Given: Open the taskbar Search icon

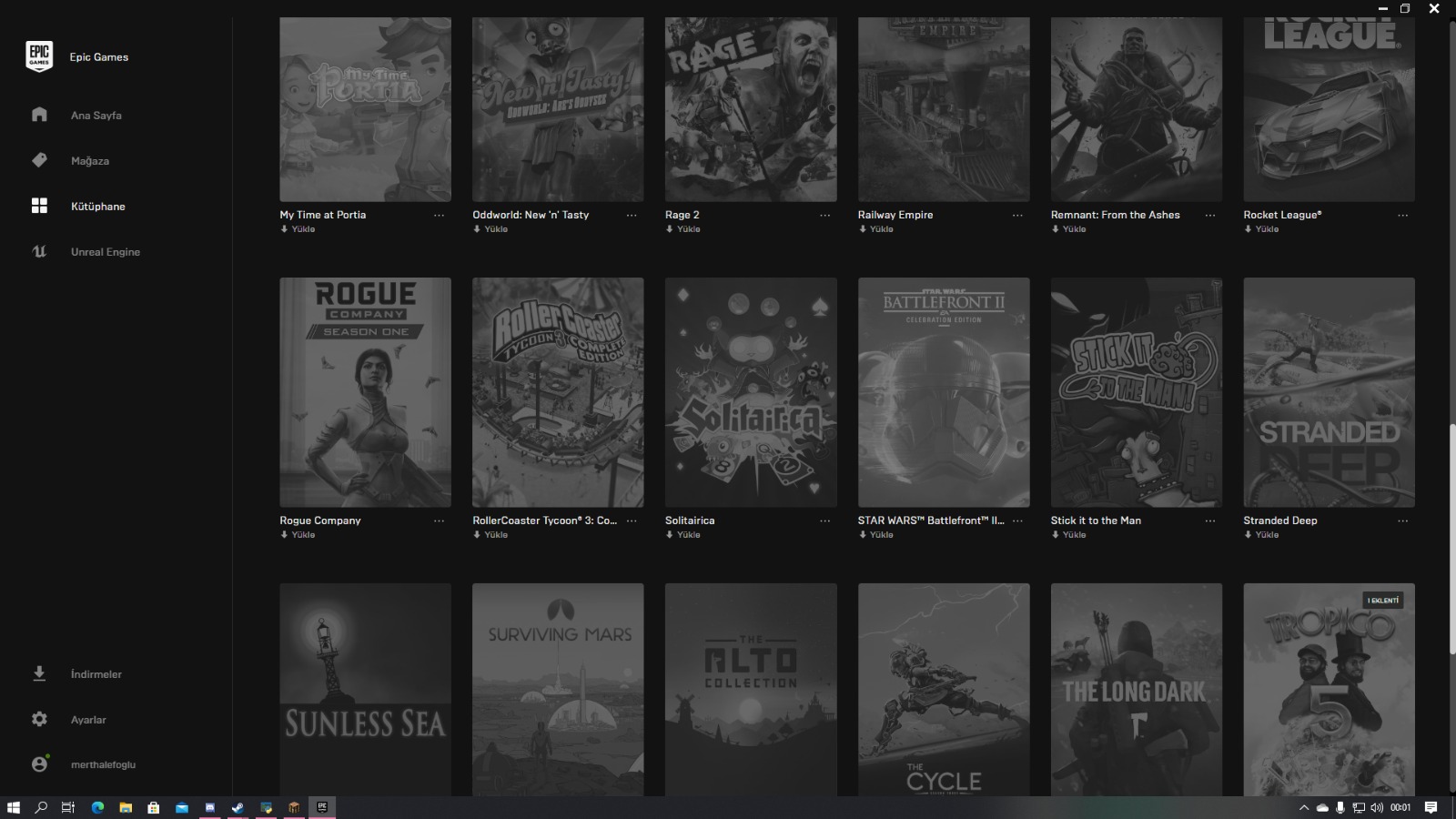Looking at the screenshot, I should click(41, 807).
